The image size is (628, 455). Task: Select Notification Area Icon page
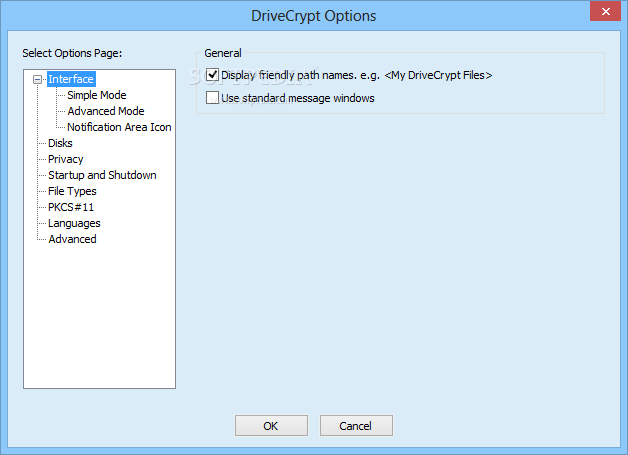pyautogui.click(x=119, y=127)
